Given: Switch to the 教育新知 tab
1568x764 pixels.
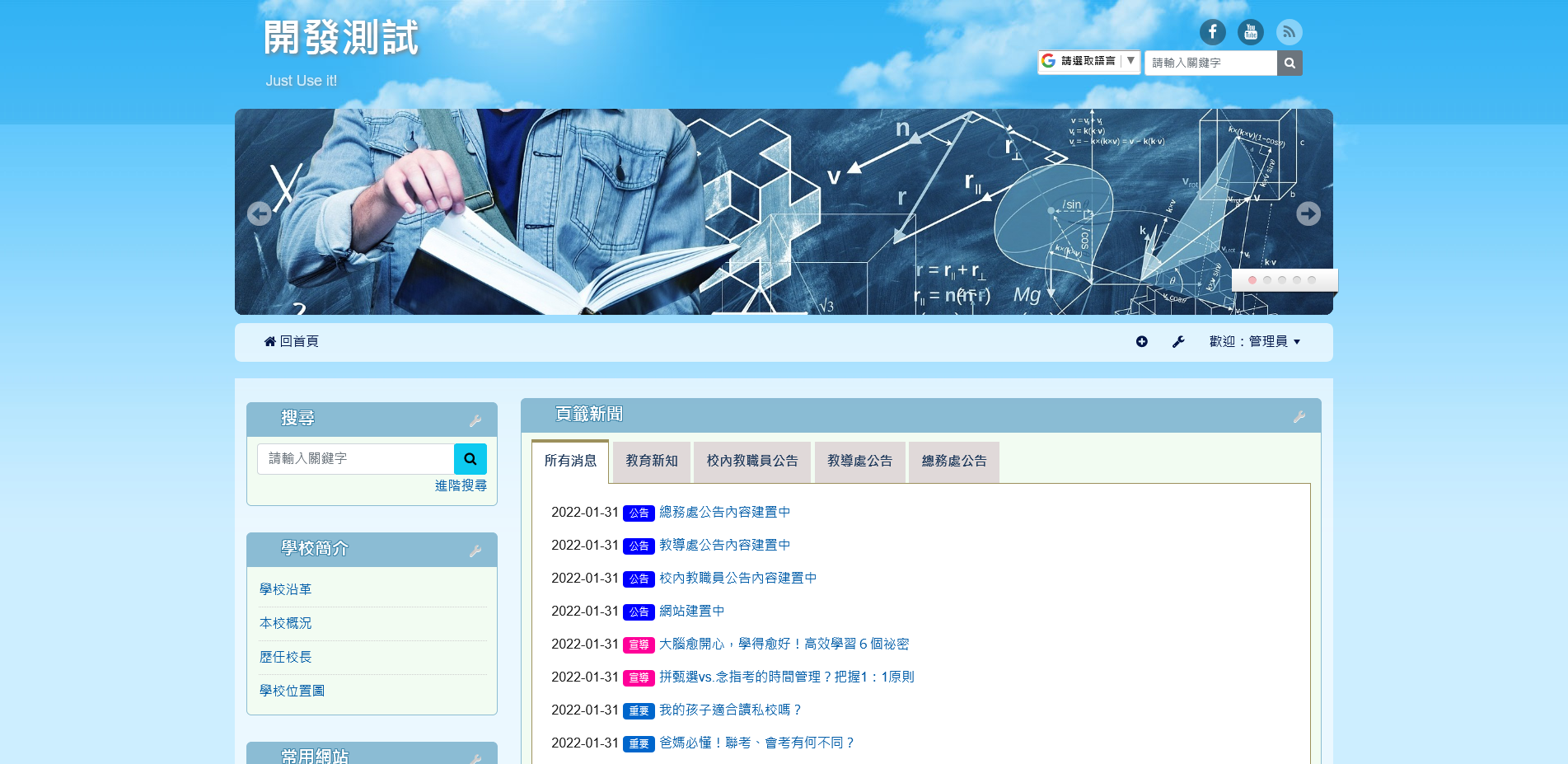Looking at the screenshot, I should [651, 462].
